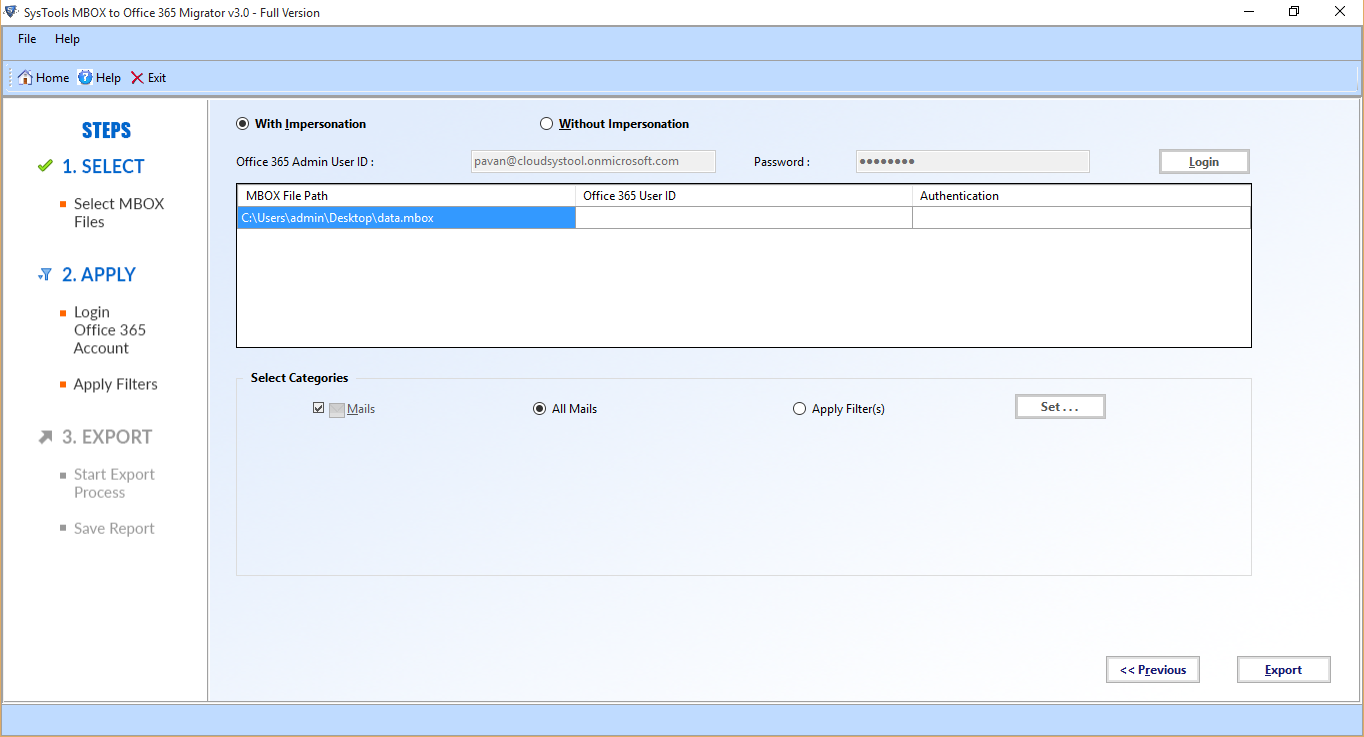Restore down the application window
This screenshot has height=737, width=1364.
[x=1294, y=12]
